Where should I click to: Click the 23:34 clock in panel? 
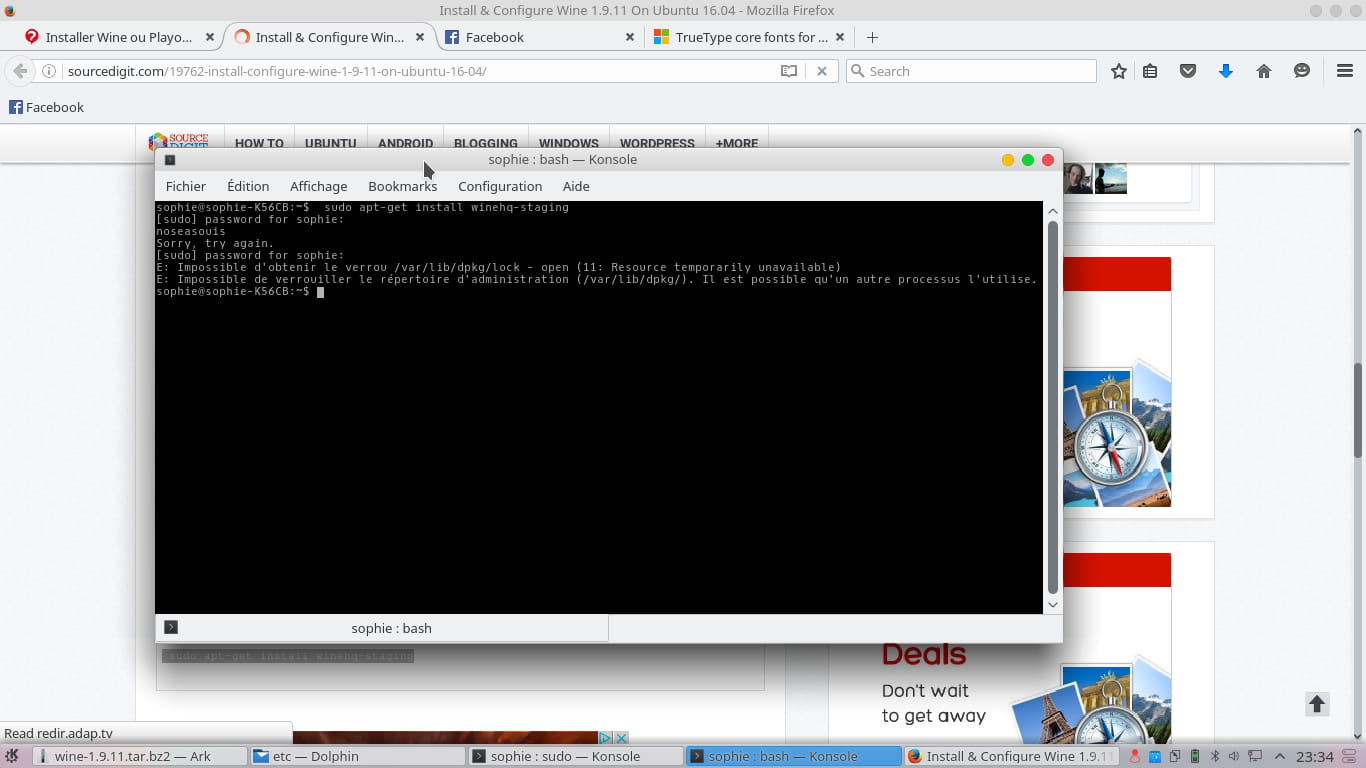(x=1315, y=757)
